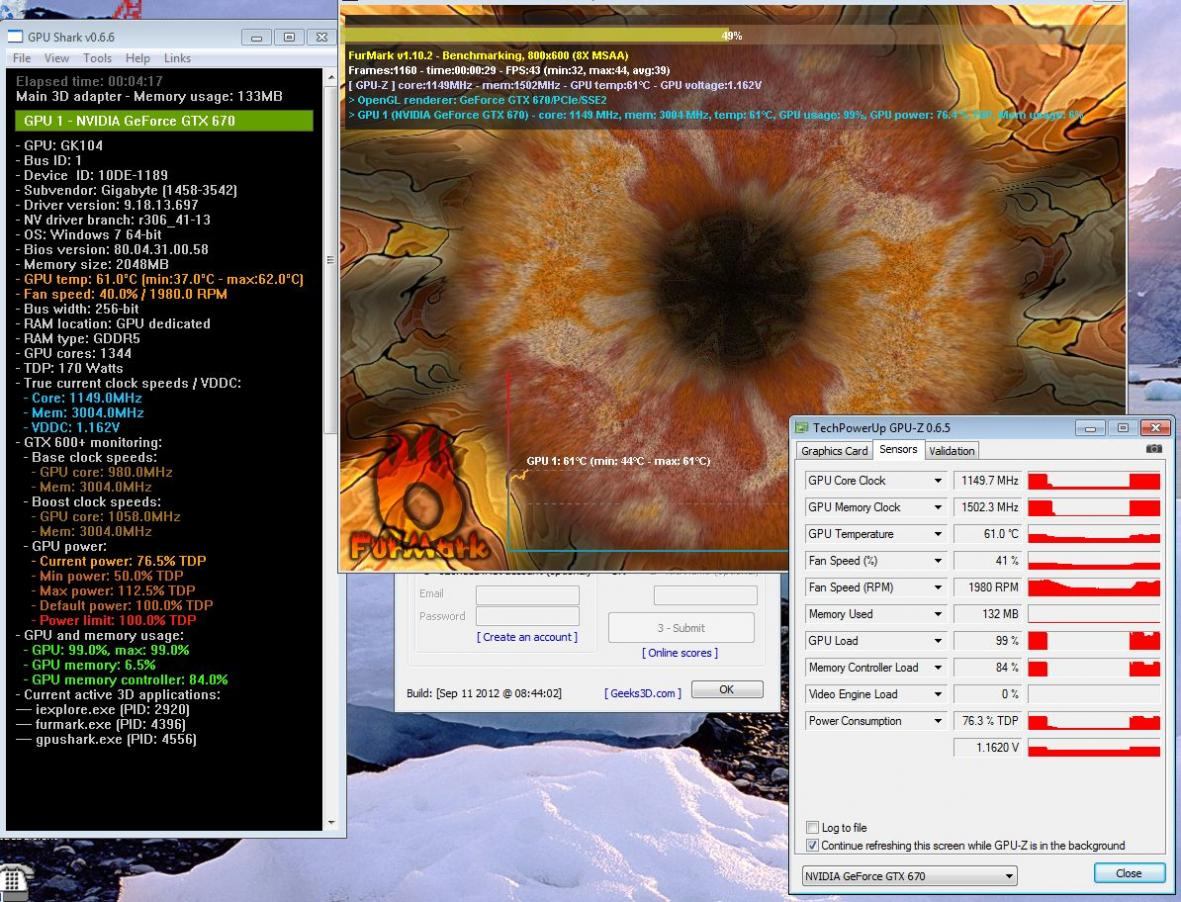Click the Power limit 100.0% TDP line
Screen dimensions: 1181x902
113,620
